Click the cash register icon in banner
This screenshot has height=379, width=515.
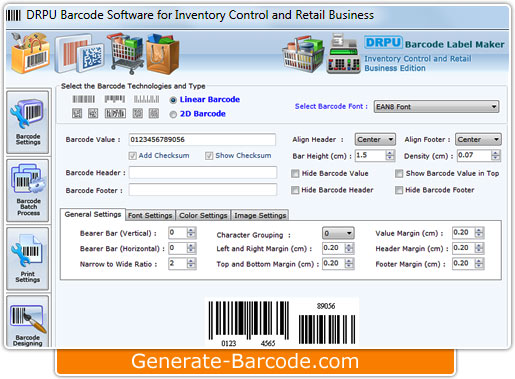tap(344, 53)
